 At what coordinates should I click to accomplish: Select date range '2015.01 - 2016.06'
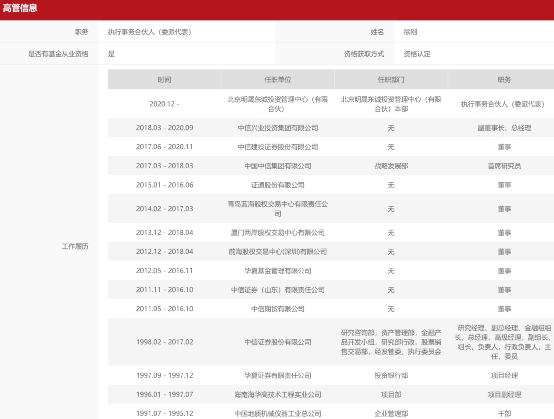pos(164,185)
